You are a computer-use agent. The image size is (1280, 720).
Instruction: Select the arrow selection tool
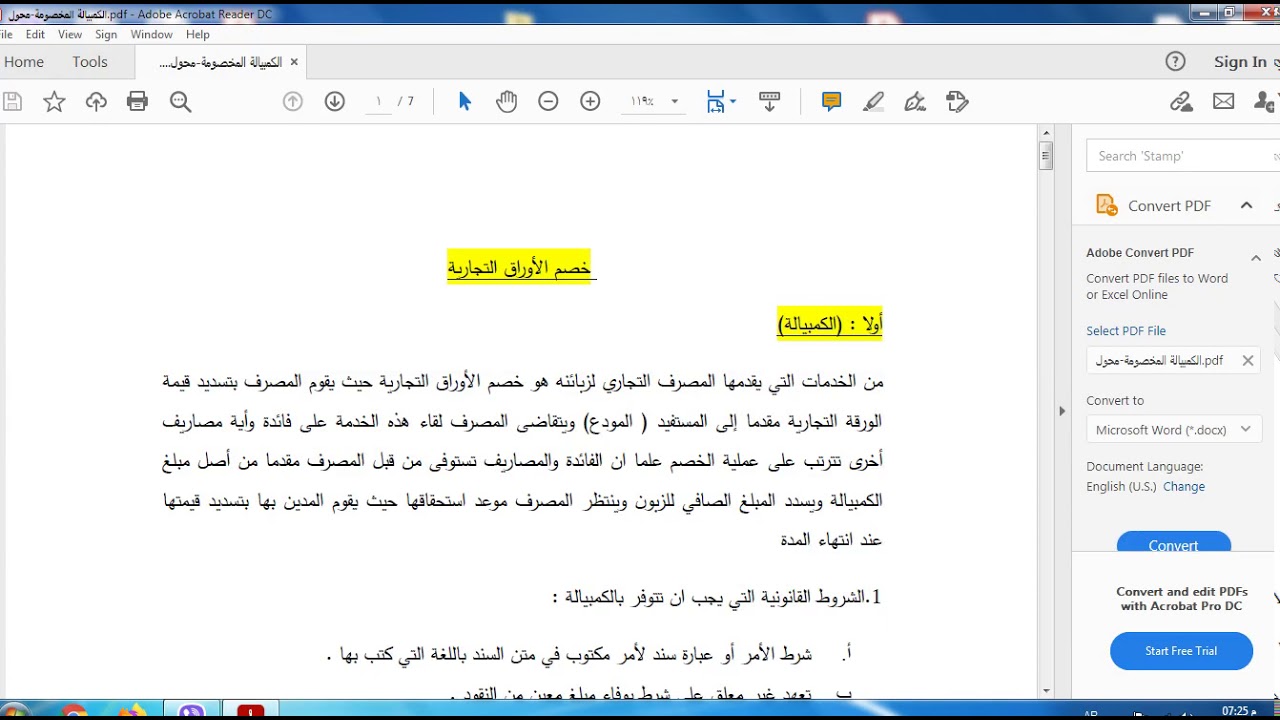click(x=464, y=101)
